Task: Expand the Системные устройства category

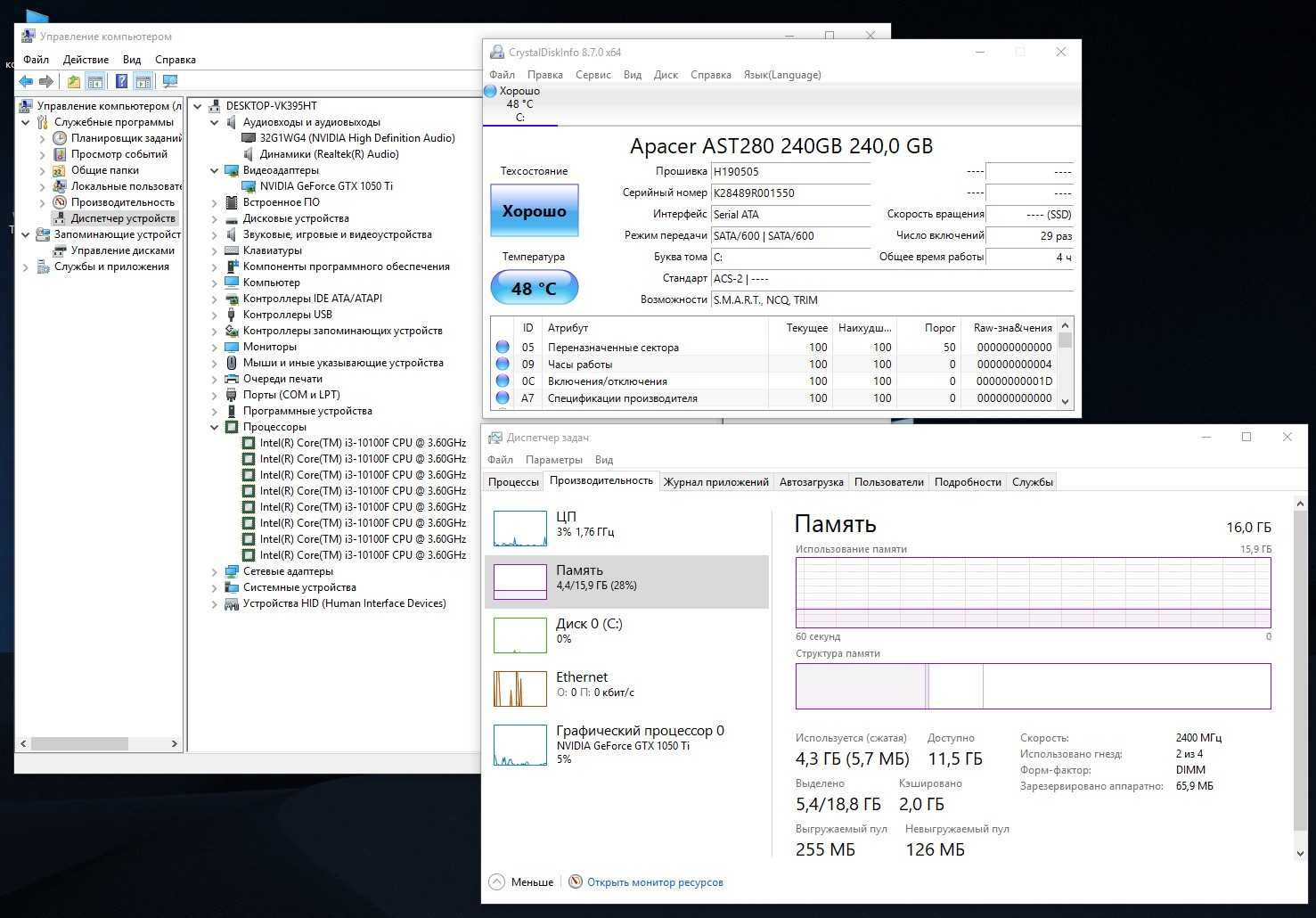Action: point(215,587)
